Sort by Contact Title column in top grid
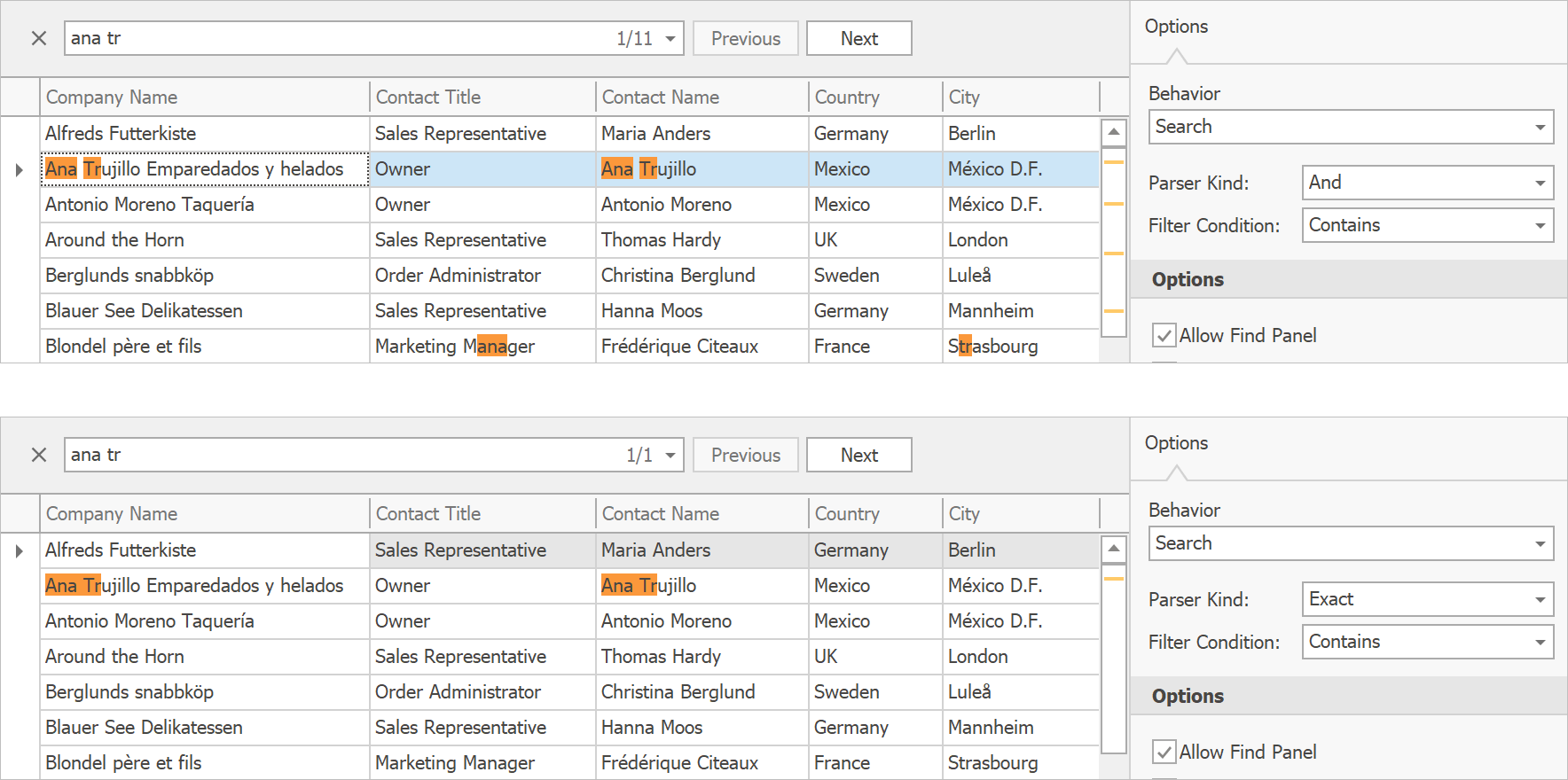Image resolution: width=1568 pixels, height=780 pixels. tap(482, 97)
